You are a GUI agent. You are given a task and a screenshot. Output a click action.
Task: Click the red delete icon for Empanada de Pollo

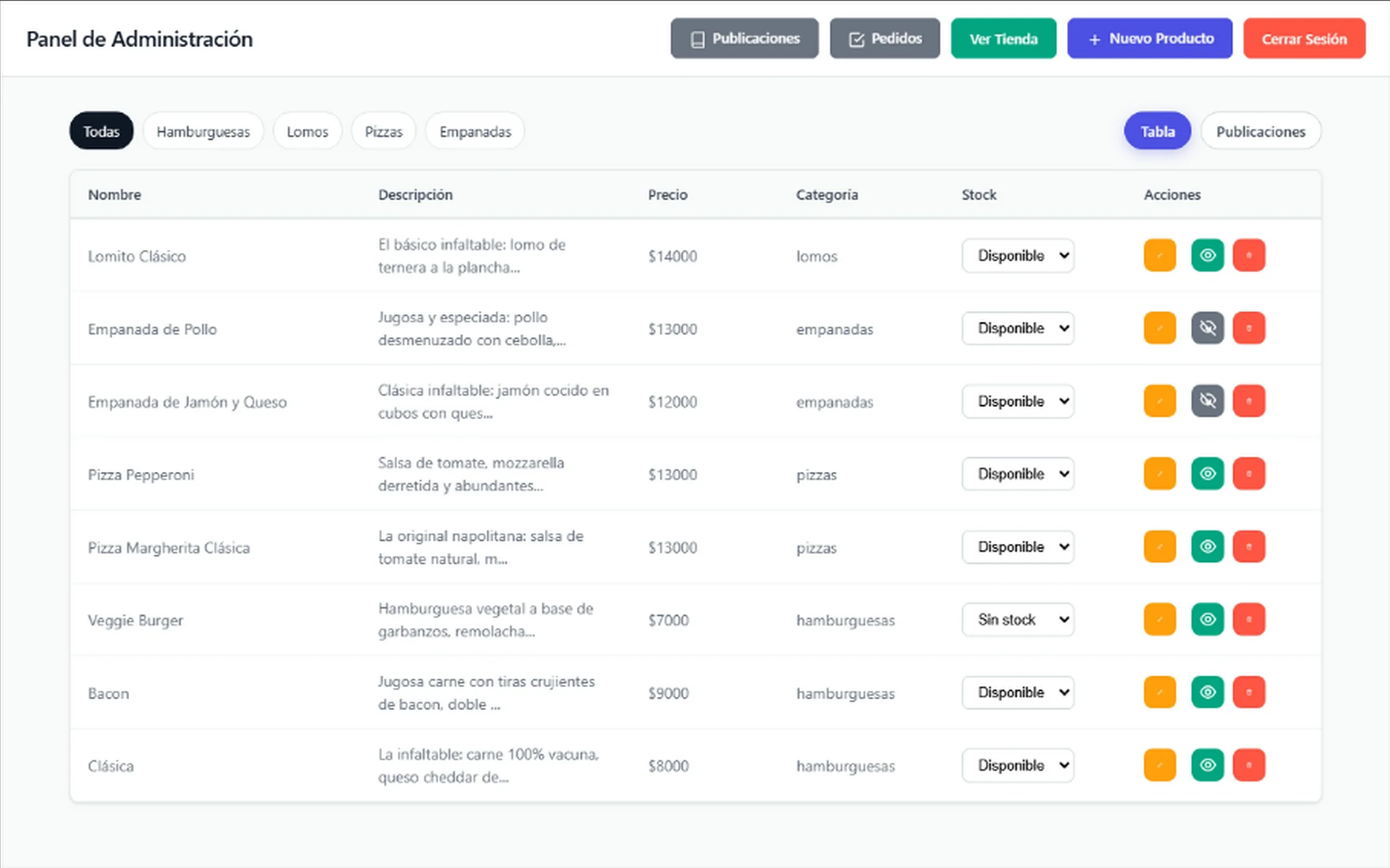[x=1248, y=328]
